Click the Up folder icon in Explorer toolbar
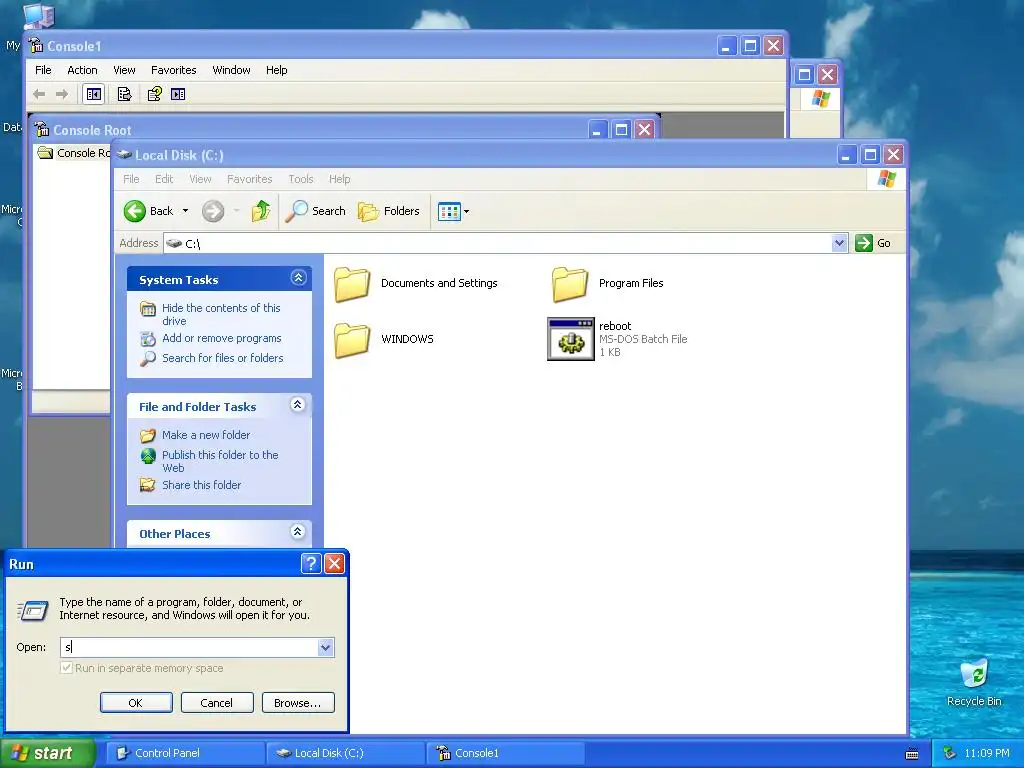Image resolution: width=1024 pixels, height=768 pixels. [261, 211]
